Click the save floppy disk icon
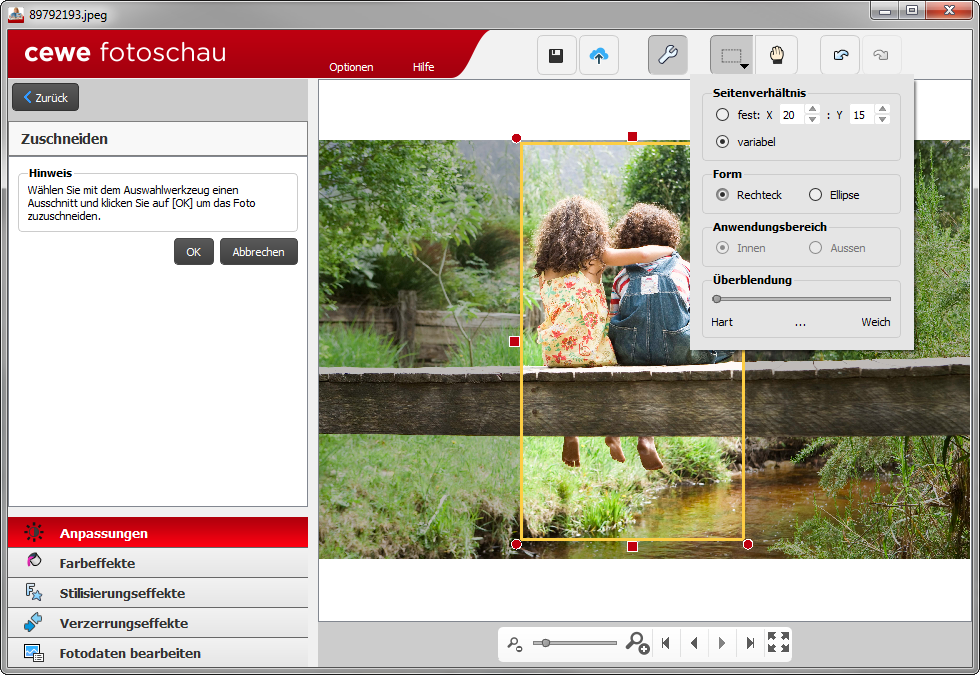Viewport: 980px width, 675px height. click(556, 56)
